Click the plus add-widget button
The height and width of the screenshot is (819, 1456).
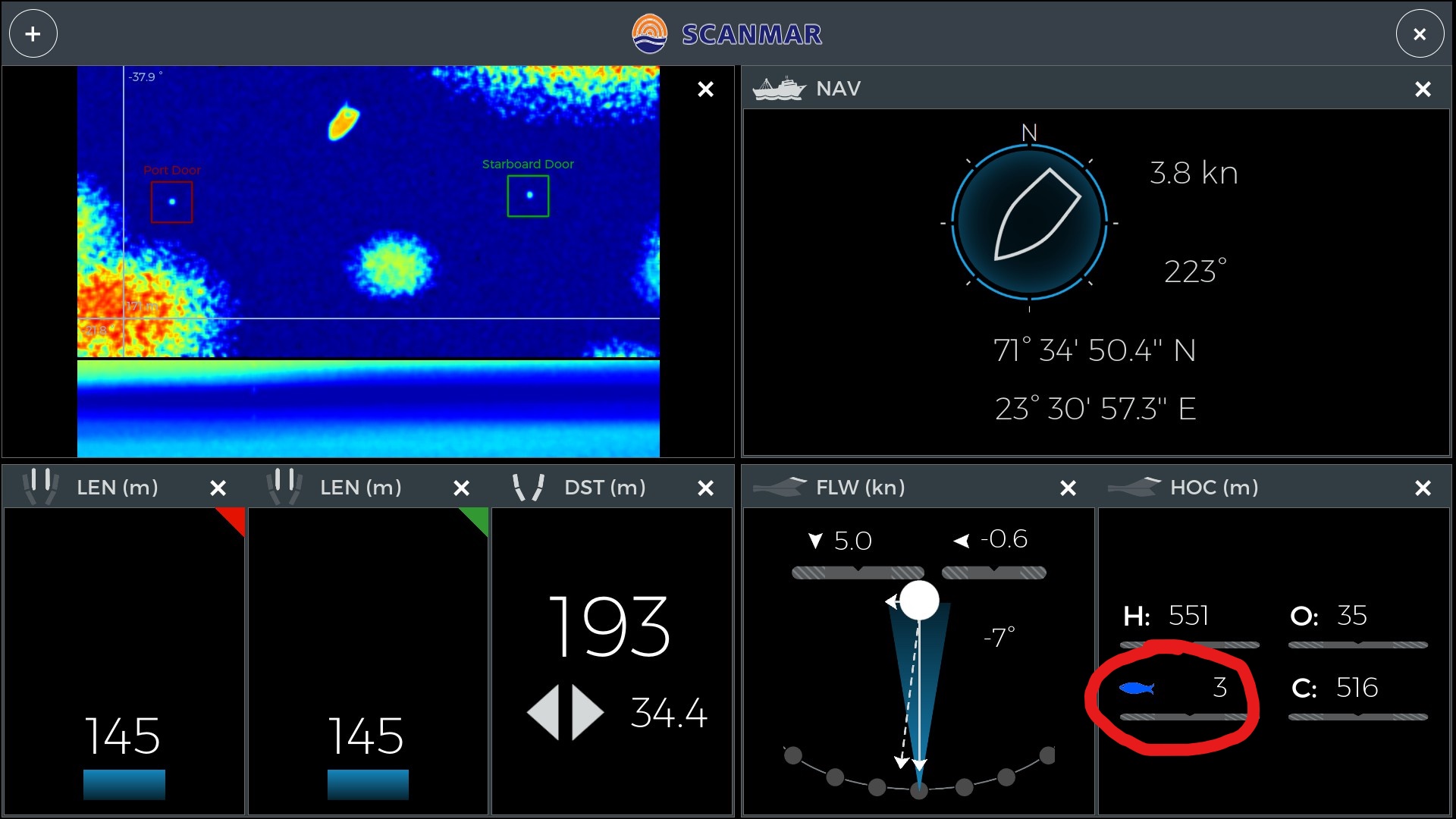tap(33, 34)
